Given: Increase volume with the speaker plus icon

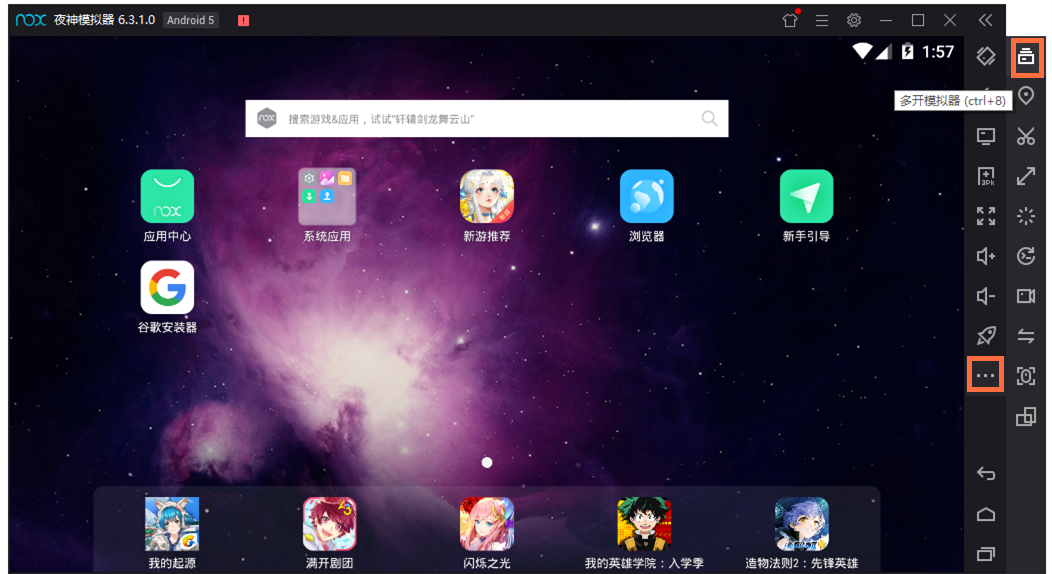Looking at the screenshot, I should [986, 255].
